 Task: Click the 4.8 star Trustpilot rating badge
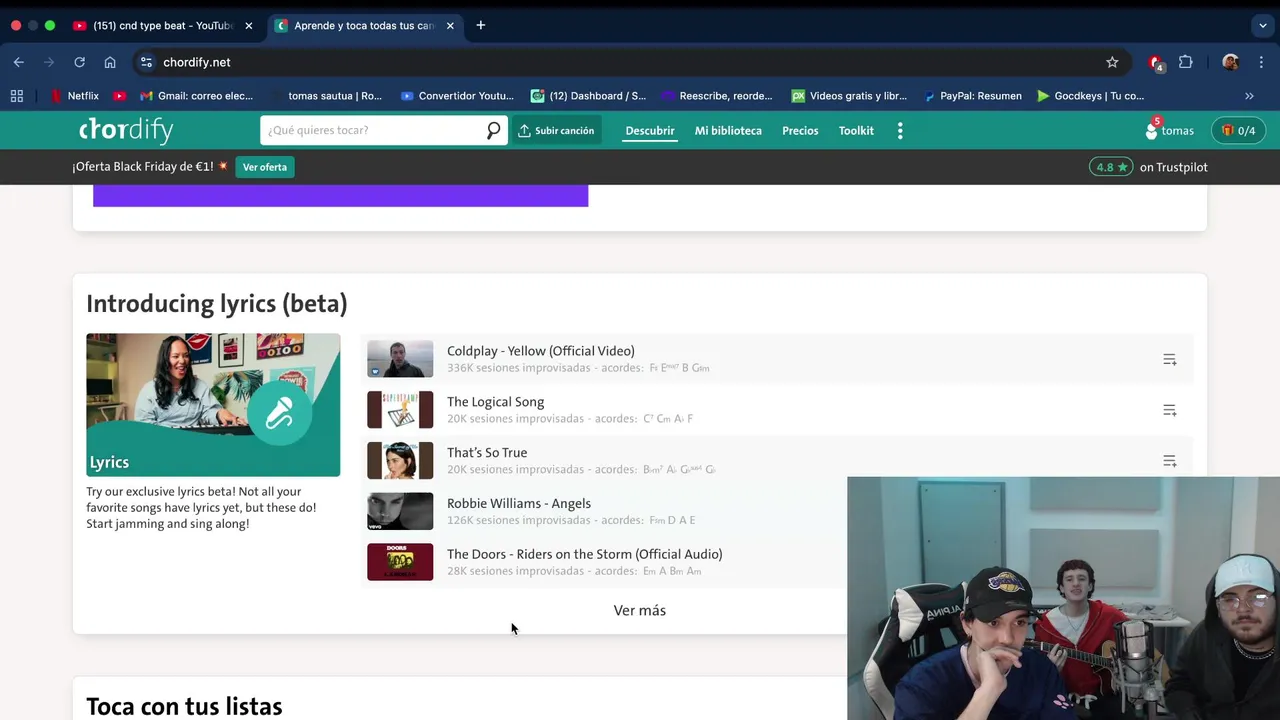click(1111, 167)
